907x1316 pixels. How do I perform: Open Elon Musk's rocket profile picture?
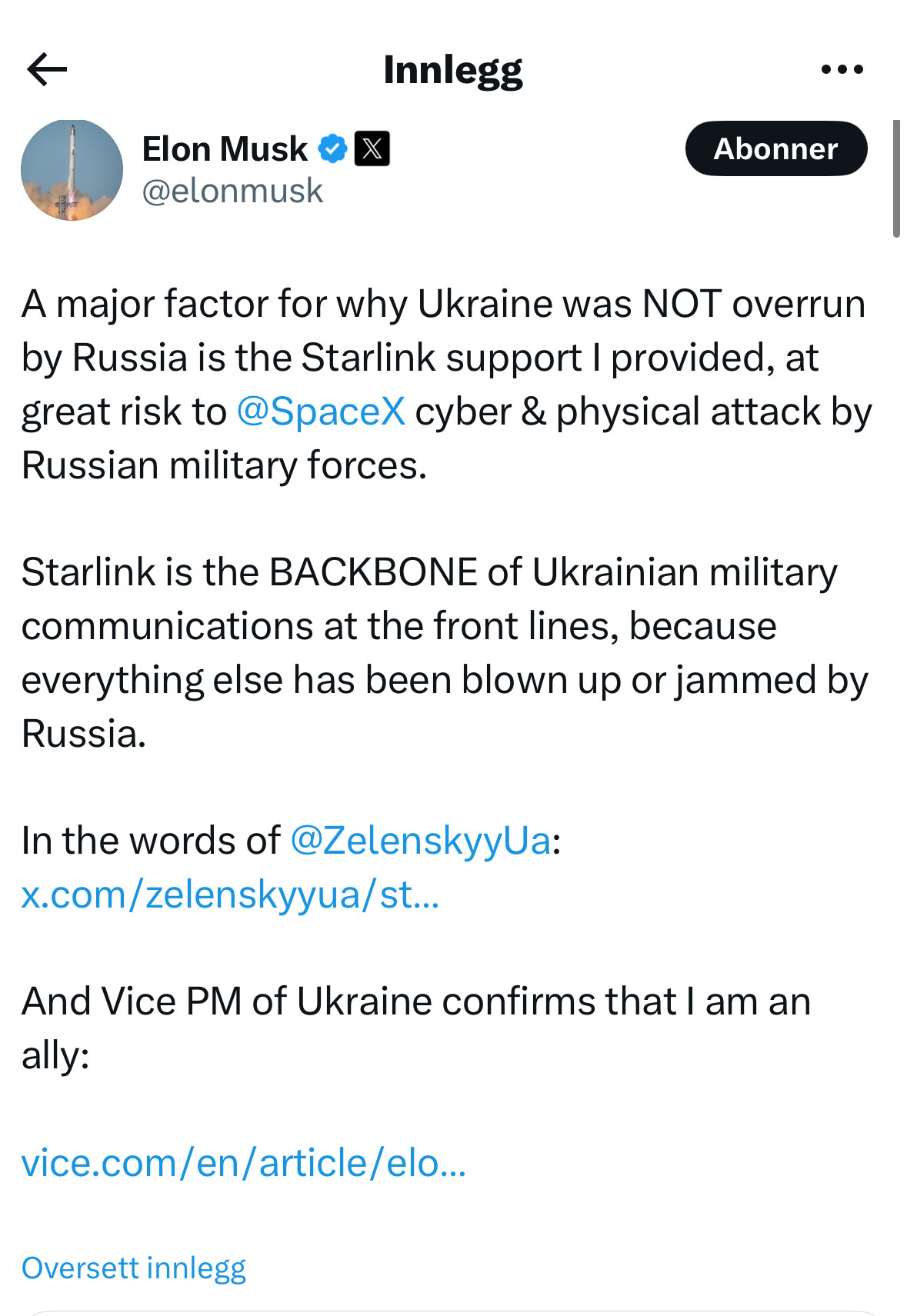(72, 170)
